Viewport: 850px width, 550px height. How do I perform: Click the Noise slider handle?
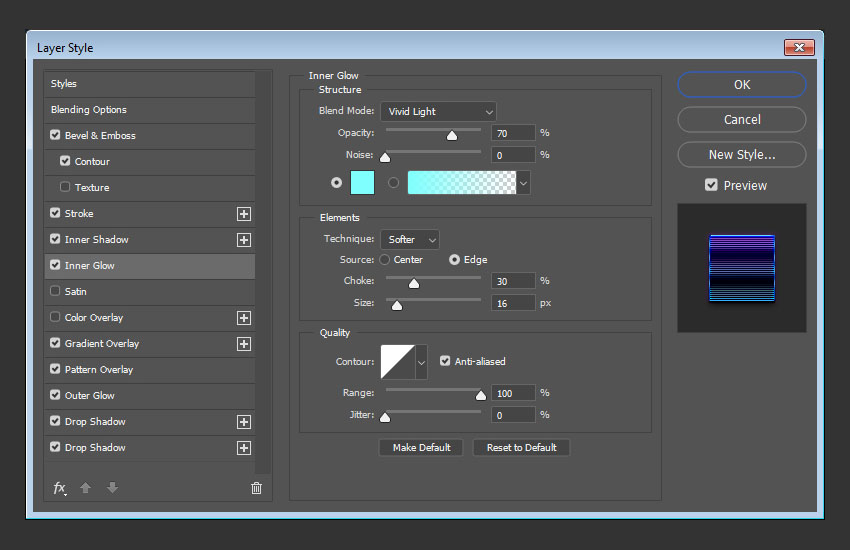[385, 158]
